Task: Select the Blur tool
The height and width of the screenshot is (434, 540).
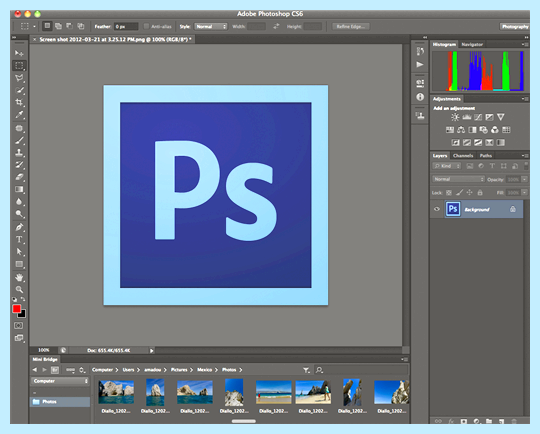Action: click(x=19, y=202)
